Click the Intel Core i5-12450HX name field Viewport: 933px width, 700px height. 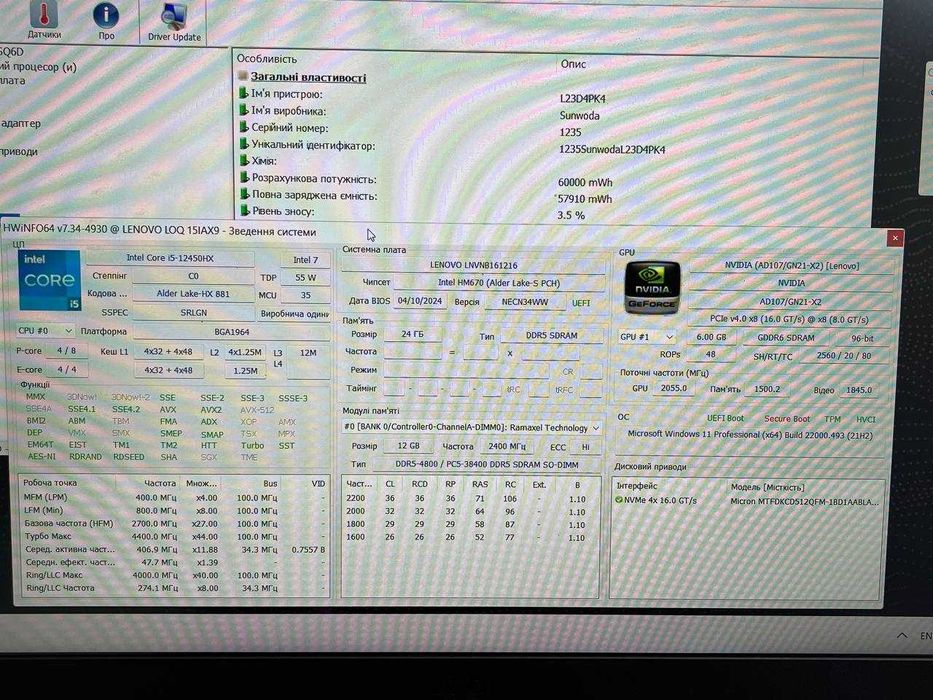pyautogui.click(x=170, y=258)
